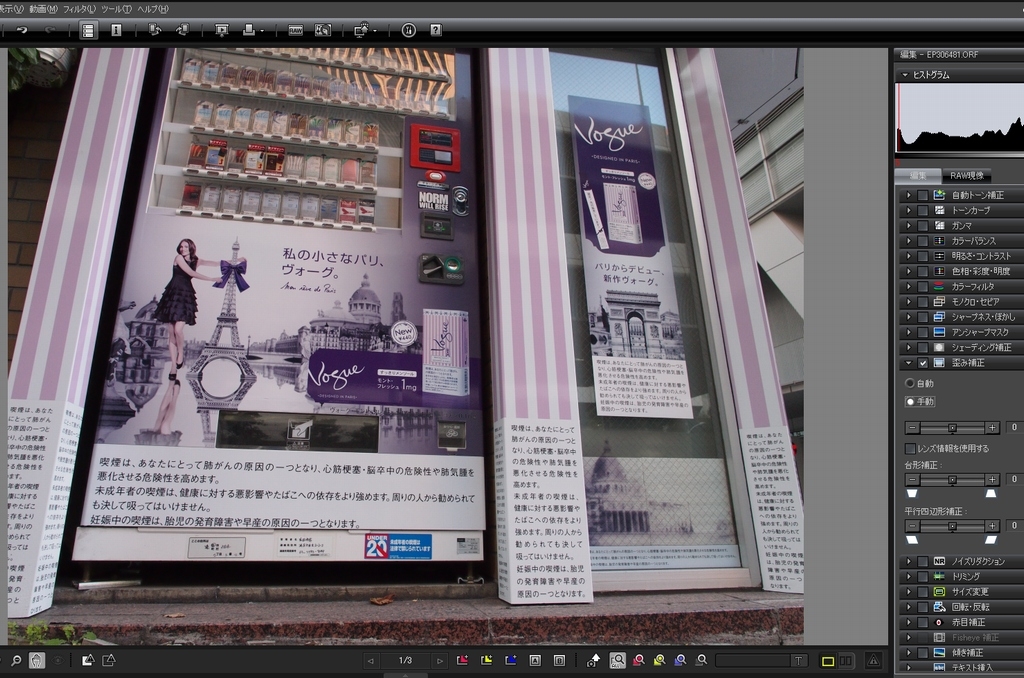Screen dimensions: 1024x678
Task: Click the print icon in the toolbar
Action: point(249,30)
